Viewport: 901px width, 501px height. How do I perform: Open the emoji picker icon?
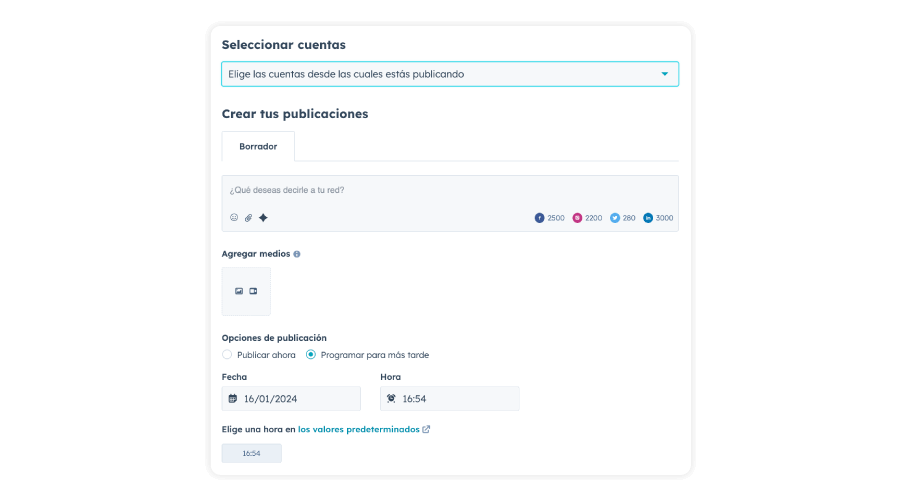[x=234, y=218]
